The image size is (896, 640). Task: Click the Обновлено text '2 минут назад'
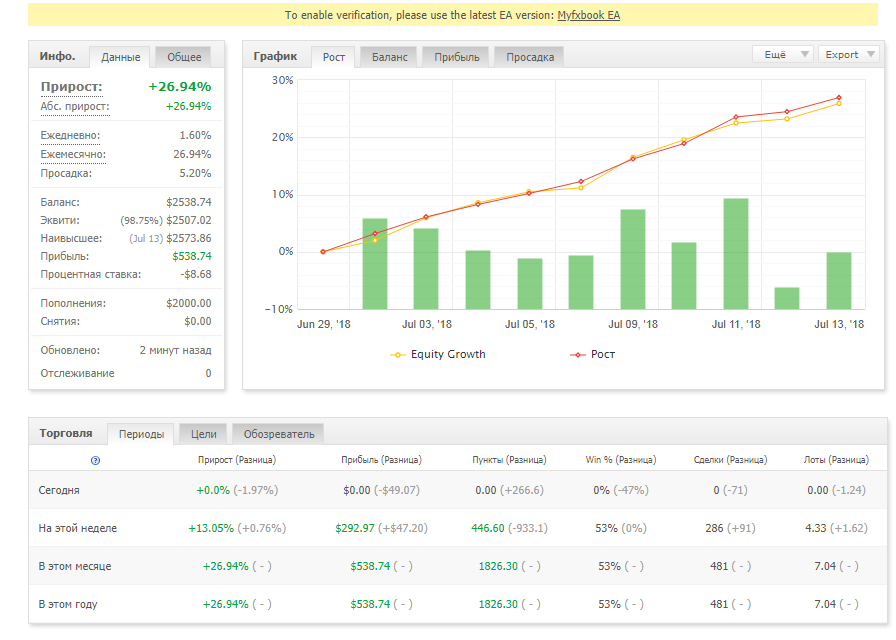tap(175, 350)
